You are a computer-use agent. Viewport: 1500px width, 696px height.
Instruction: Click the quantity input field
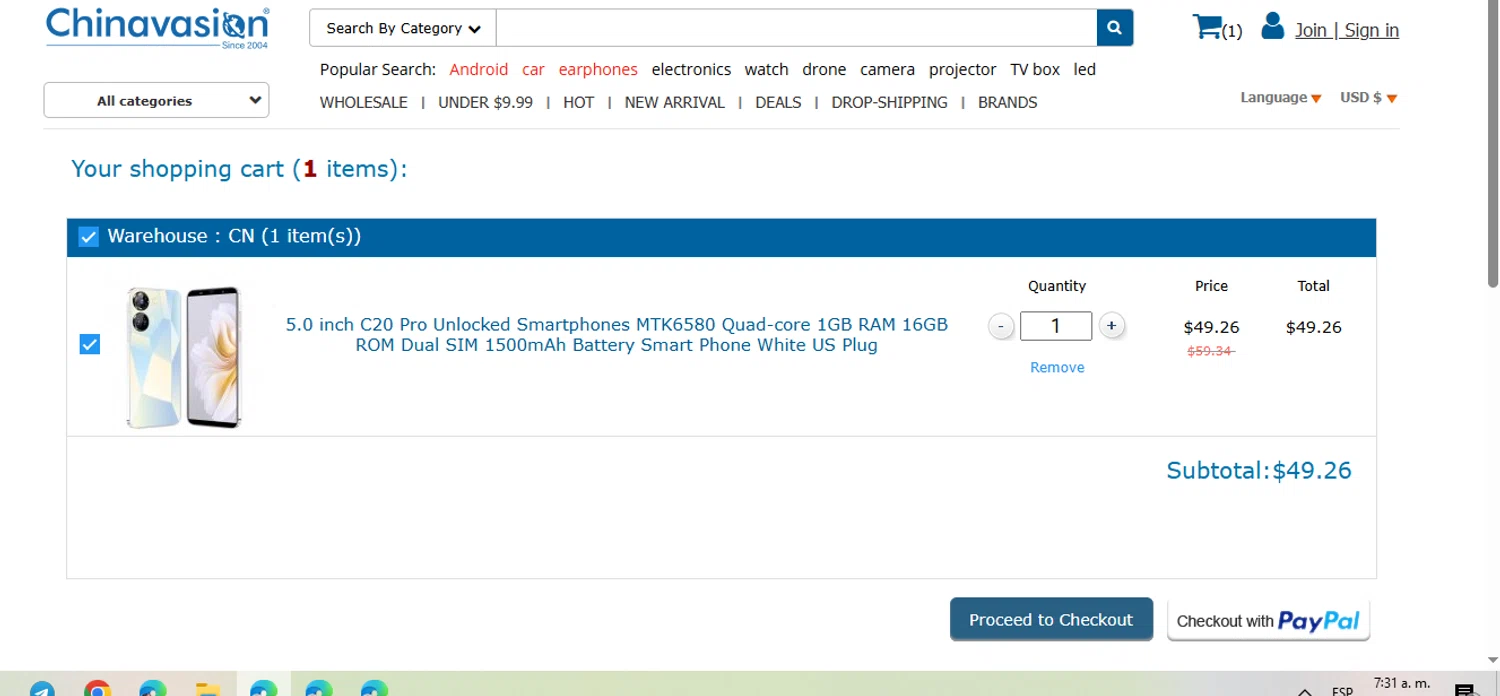[x=1056, y=326]
